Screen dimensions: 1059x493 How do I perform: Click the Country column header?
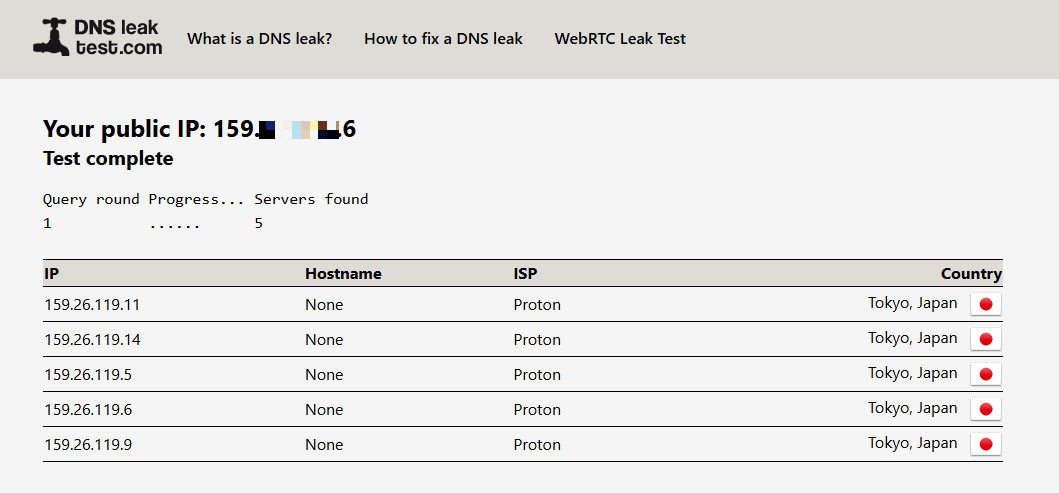(970, 274)
